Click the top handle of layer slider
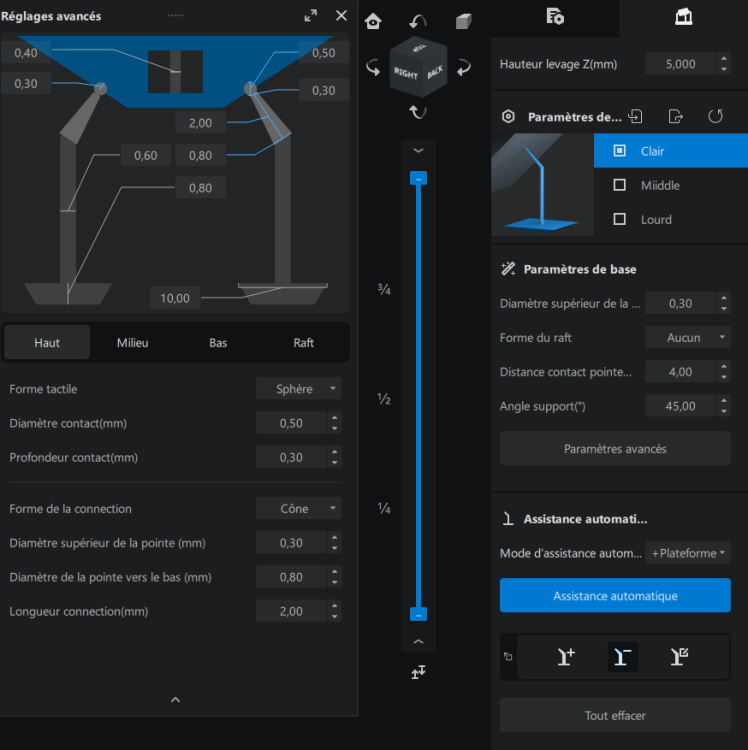 pos(418,178)
